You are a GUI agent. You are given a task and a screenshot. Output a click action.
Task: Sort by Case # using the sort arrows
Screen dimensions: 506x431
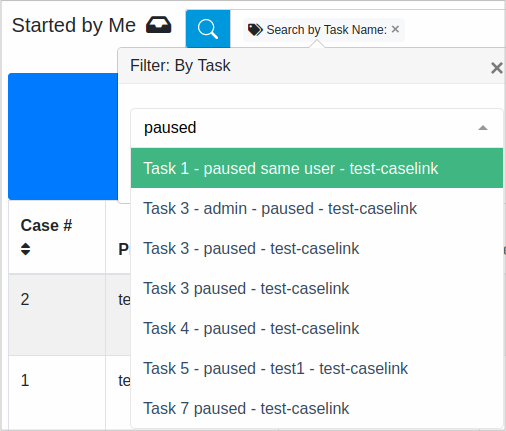pyautogui.click(x=25, y=249)
